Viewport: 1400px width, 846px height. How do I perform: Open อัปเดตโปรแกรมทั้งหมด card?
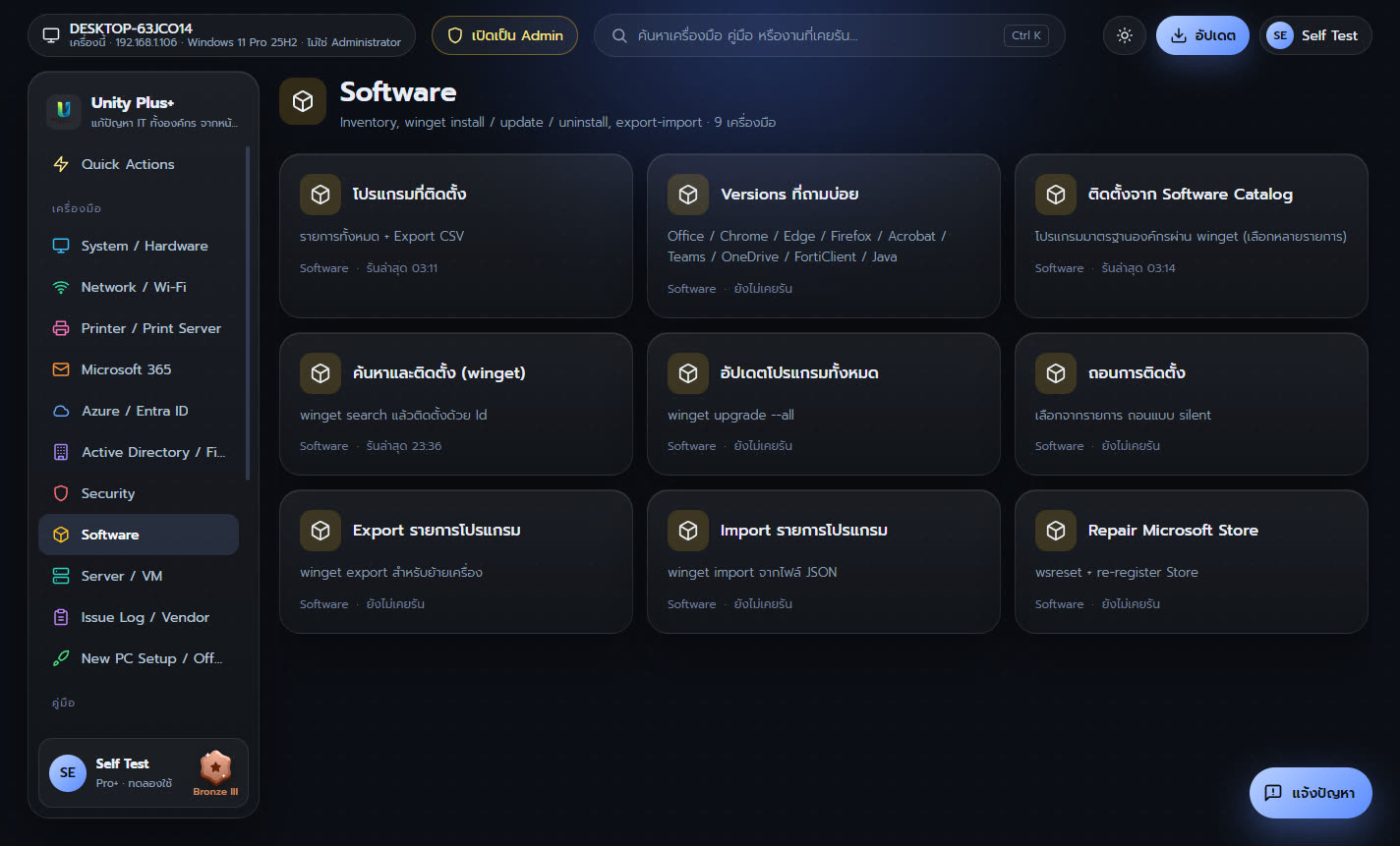point(824,404)
